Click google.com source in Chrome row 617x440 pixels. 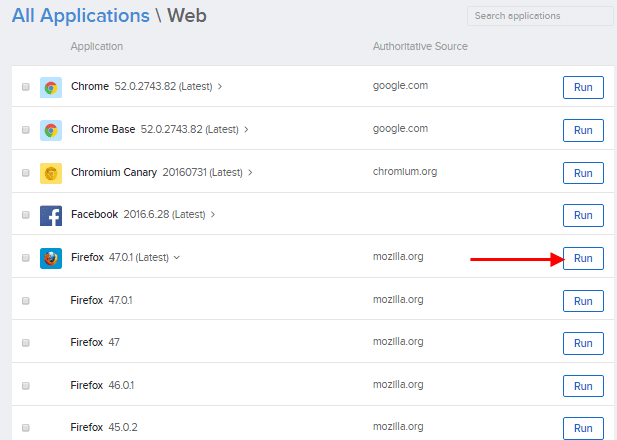click(401, 85)
